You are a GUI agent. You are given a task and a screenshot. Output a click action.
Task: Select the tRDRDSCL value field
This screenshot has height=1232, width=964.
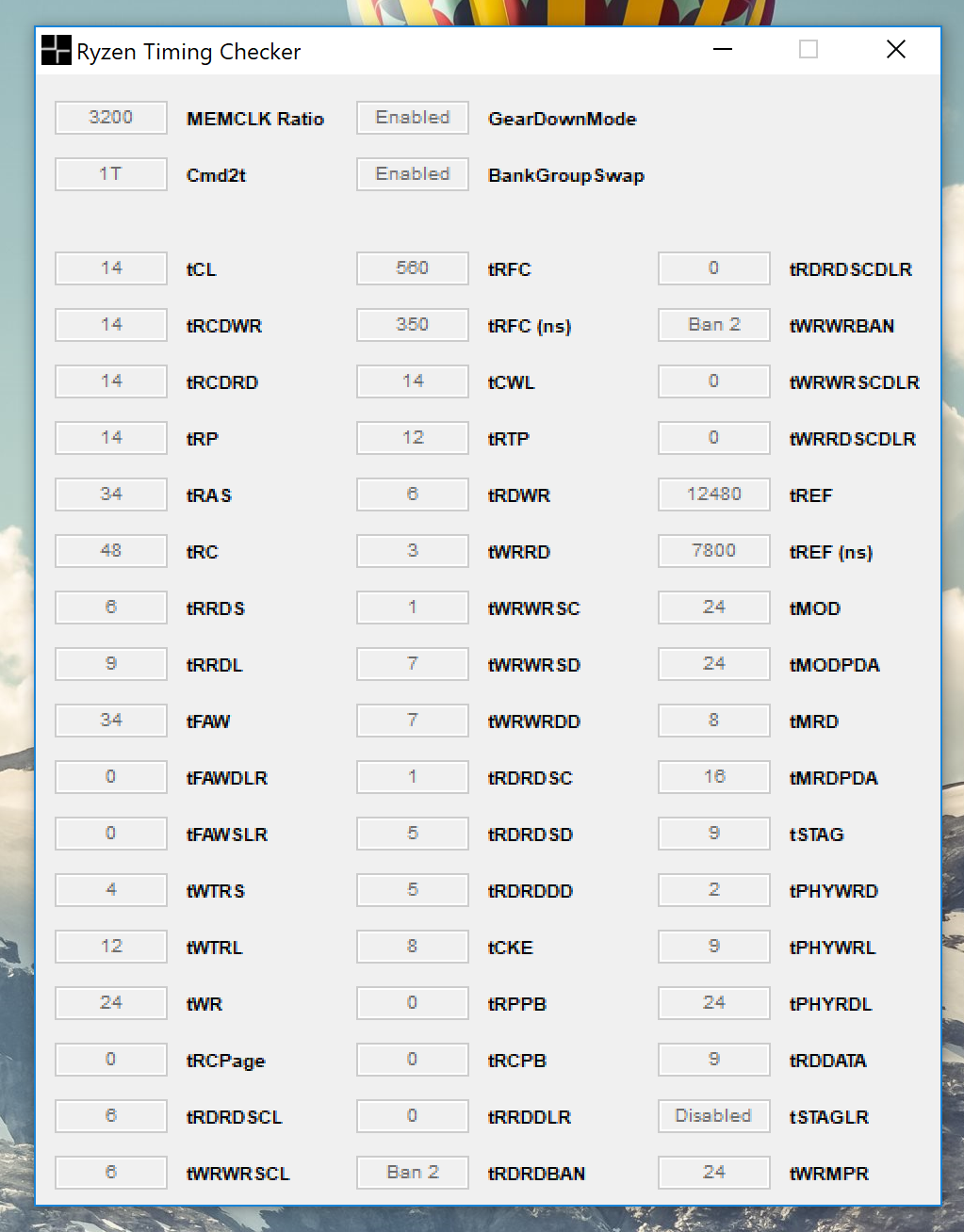(x=111, y=1116)
